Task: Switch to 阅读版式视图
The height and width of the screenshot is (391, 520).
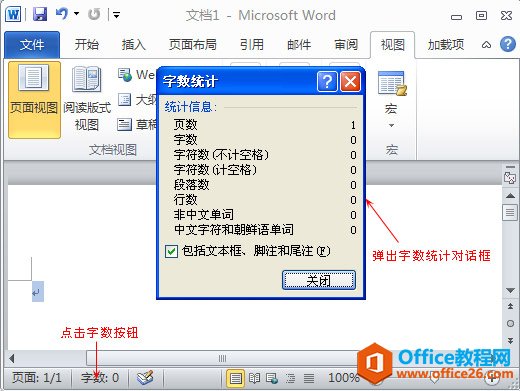Action: pos(87,98)
